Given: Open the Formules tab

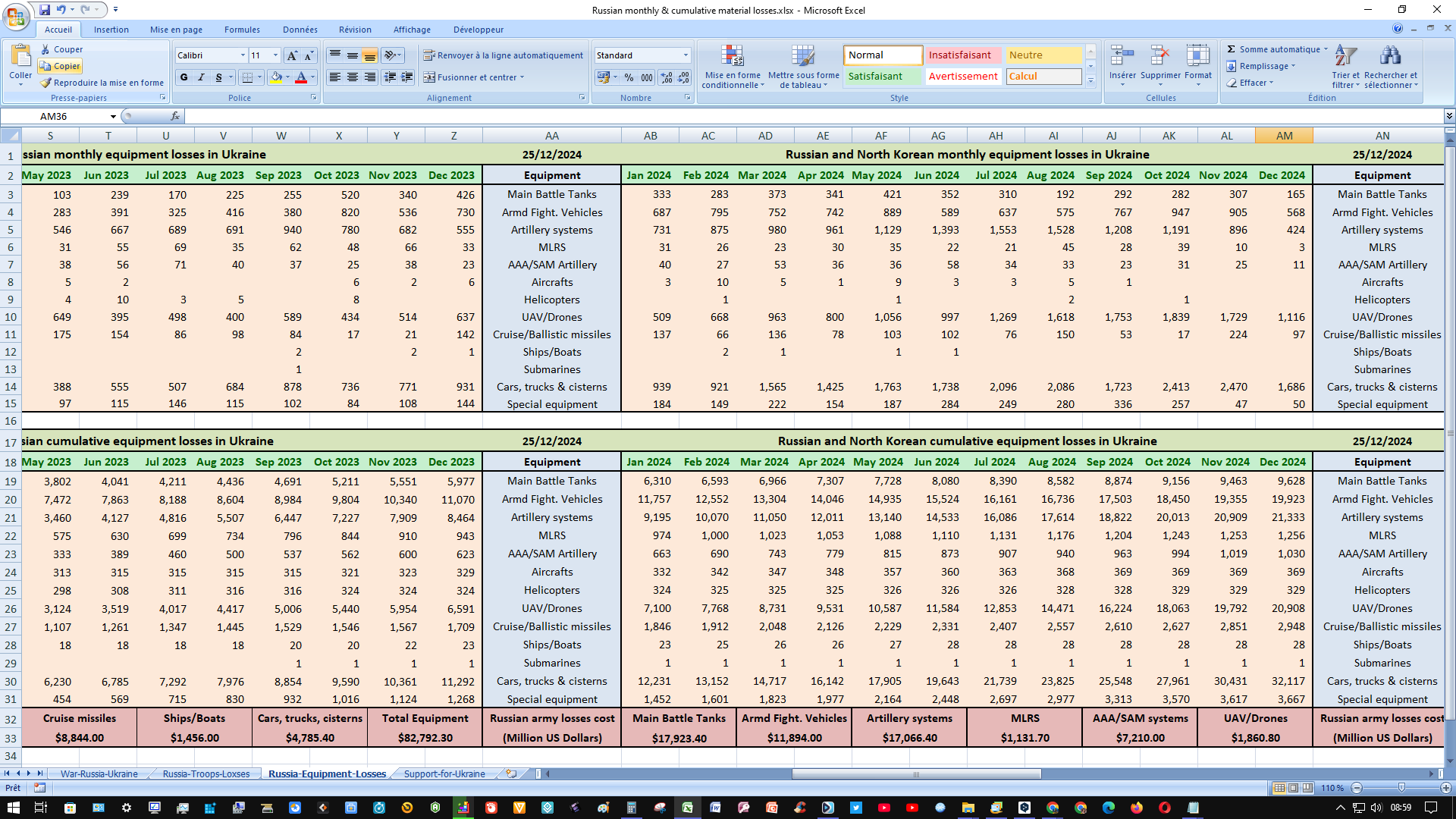Looking at the screenshot, I should (242, 30).
